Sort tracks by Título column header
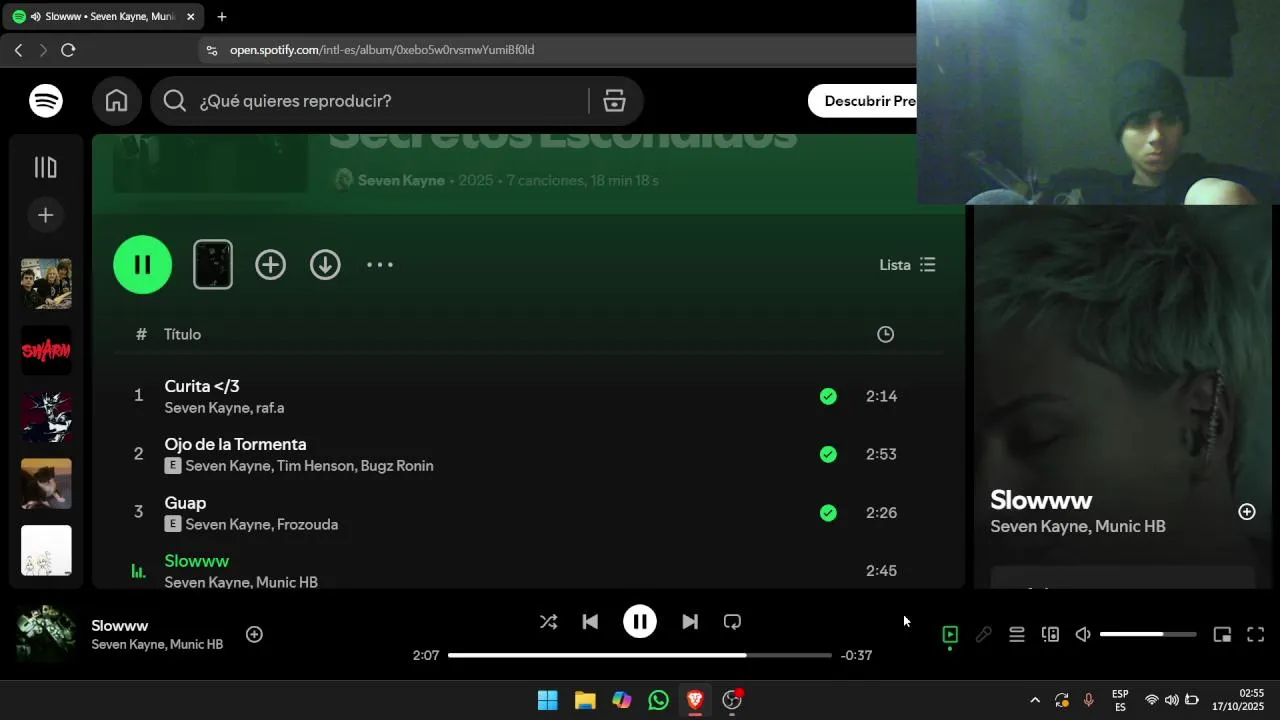The height and width of the screenshot is (720, 1280). pos(182,334)
